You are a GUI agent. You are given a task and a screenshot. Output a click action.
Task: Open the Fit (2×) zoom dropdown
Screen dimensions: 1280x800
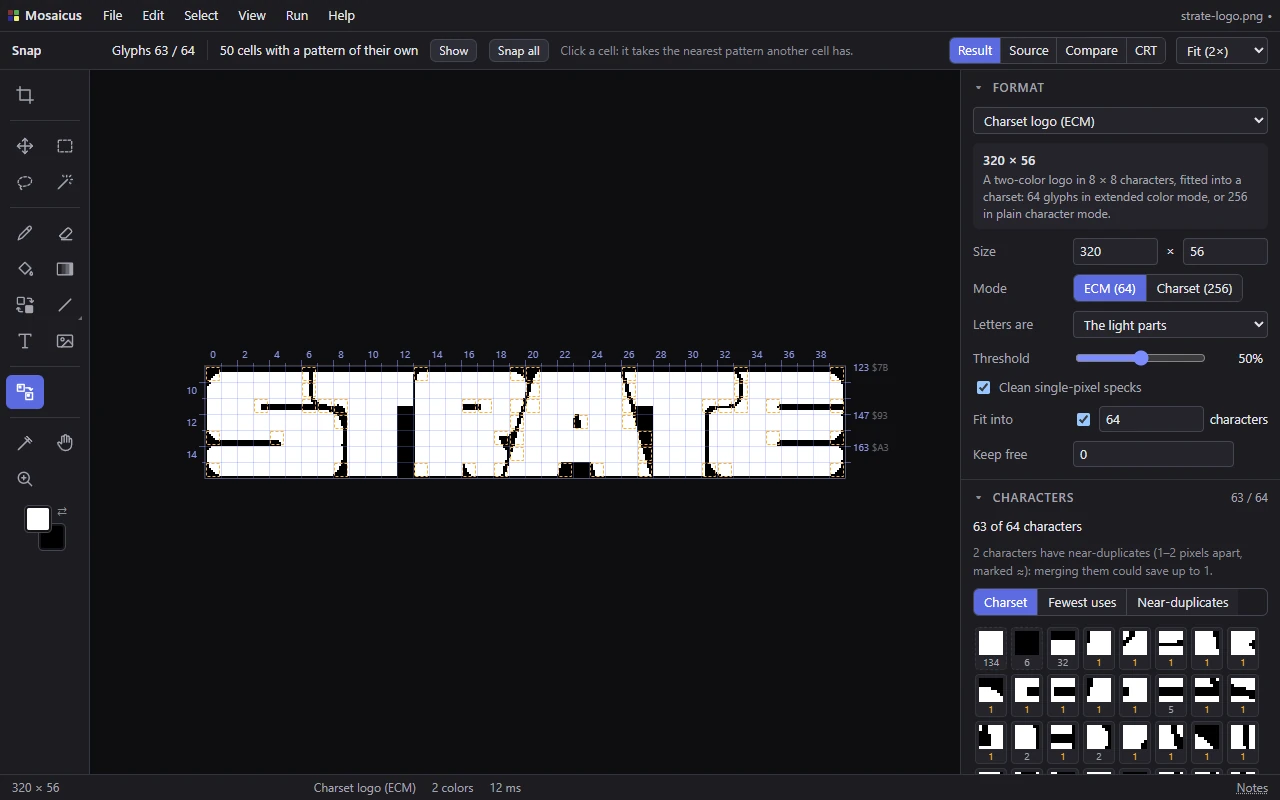pyautogui.click(x=1221, y=50)
